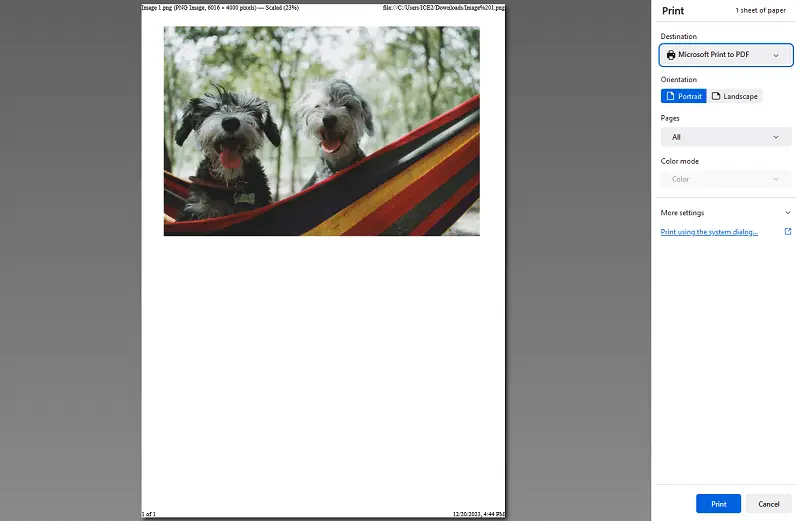800x521 pixels.
Task: Click the blue Print button
Action: coord(718,504)
